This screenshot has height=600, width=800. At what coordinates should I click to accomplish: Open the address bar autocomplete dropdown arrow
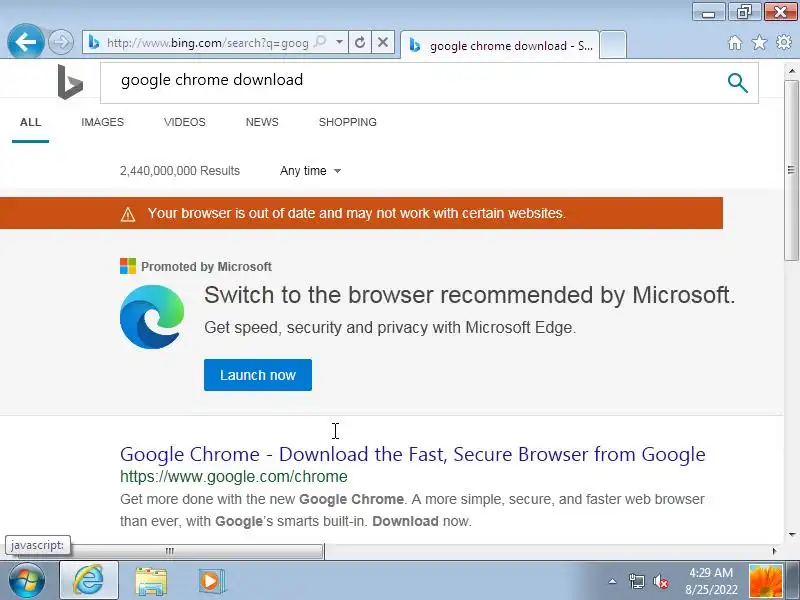tap(339, 42)
